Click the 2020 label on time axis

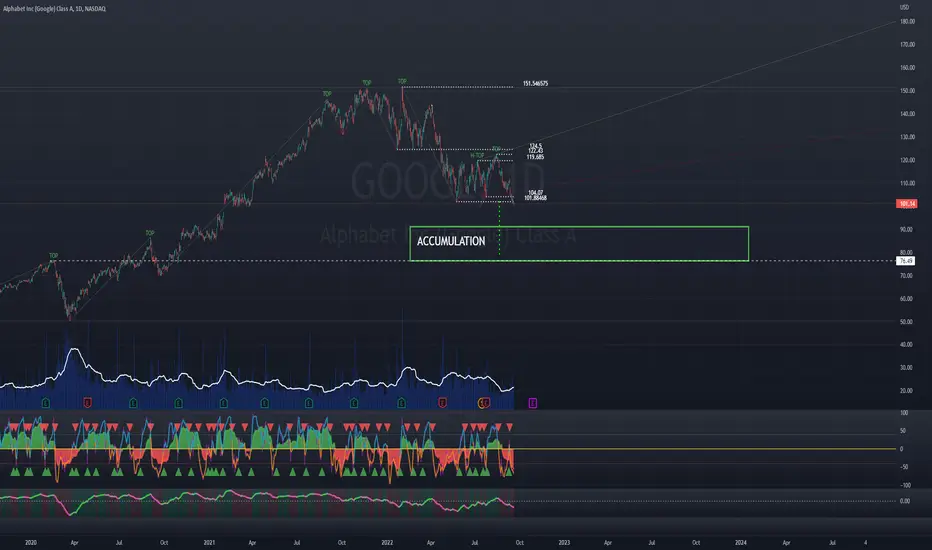[30, 542]
